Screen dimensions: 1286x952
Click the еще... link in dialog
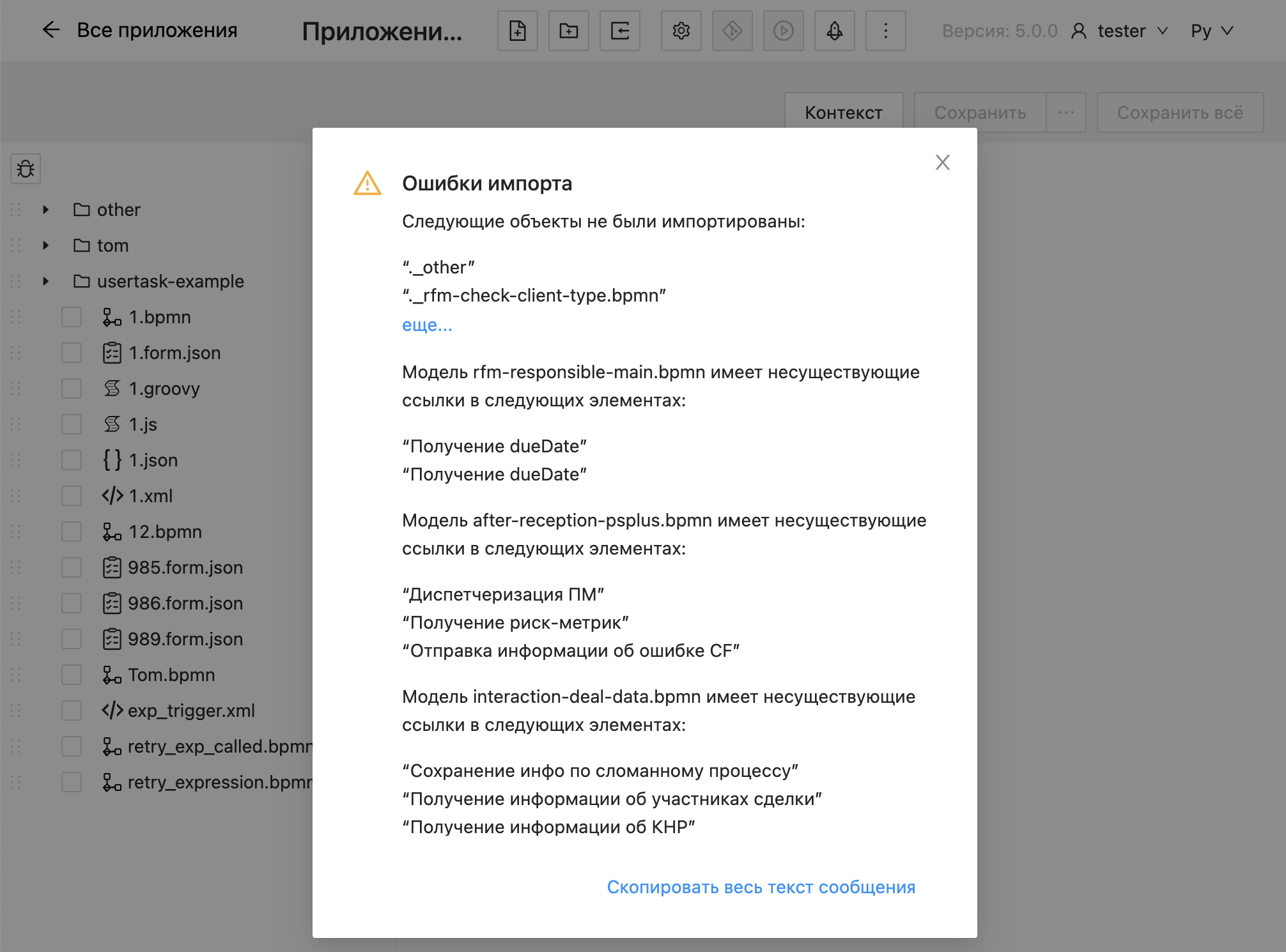(427, 325)
